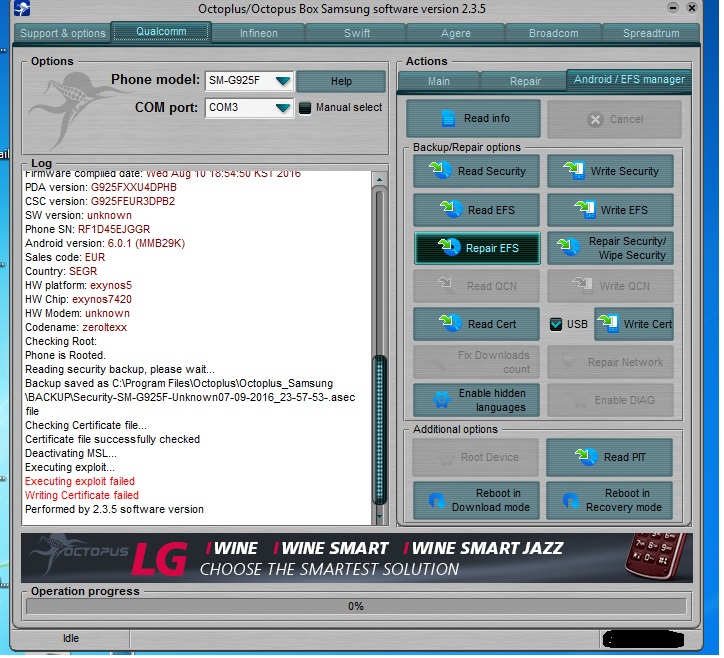The height and width of the screenshot is (658, 724).
Task: Select the Qualcomm tab
Action: 161,31
